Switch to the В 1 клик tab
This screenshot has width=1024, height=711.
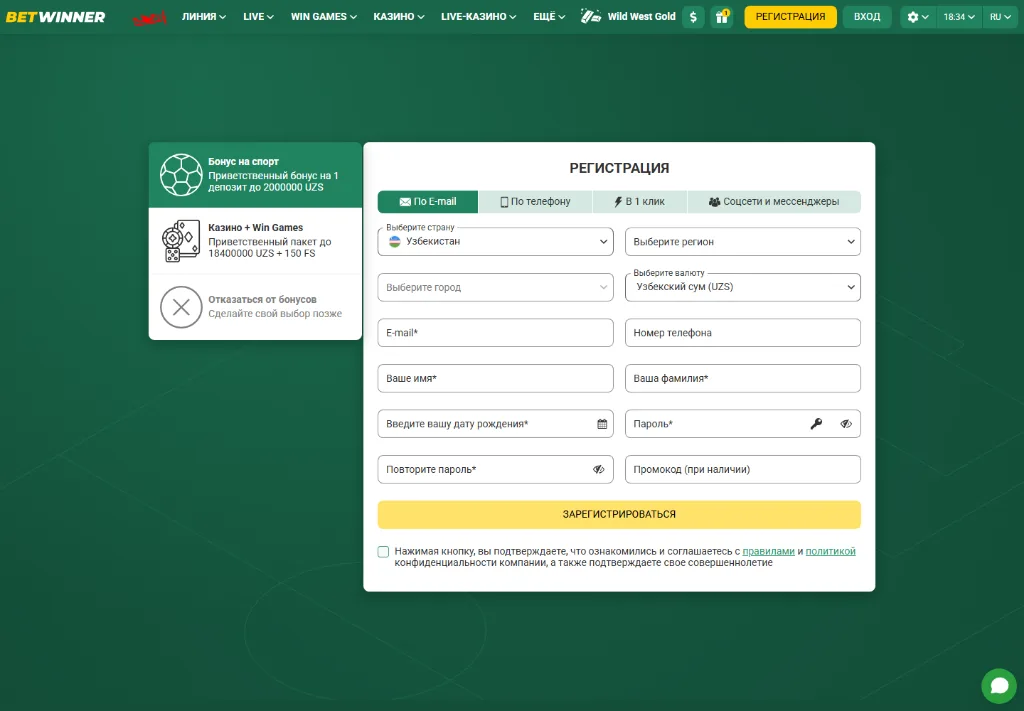tap(640, 202)
